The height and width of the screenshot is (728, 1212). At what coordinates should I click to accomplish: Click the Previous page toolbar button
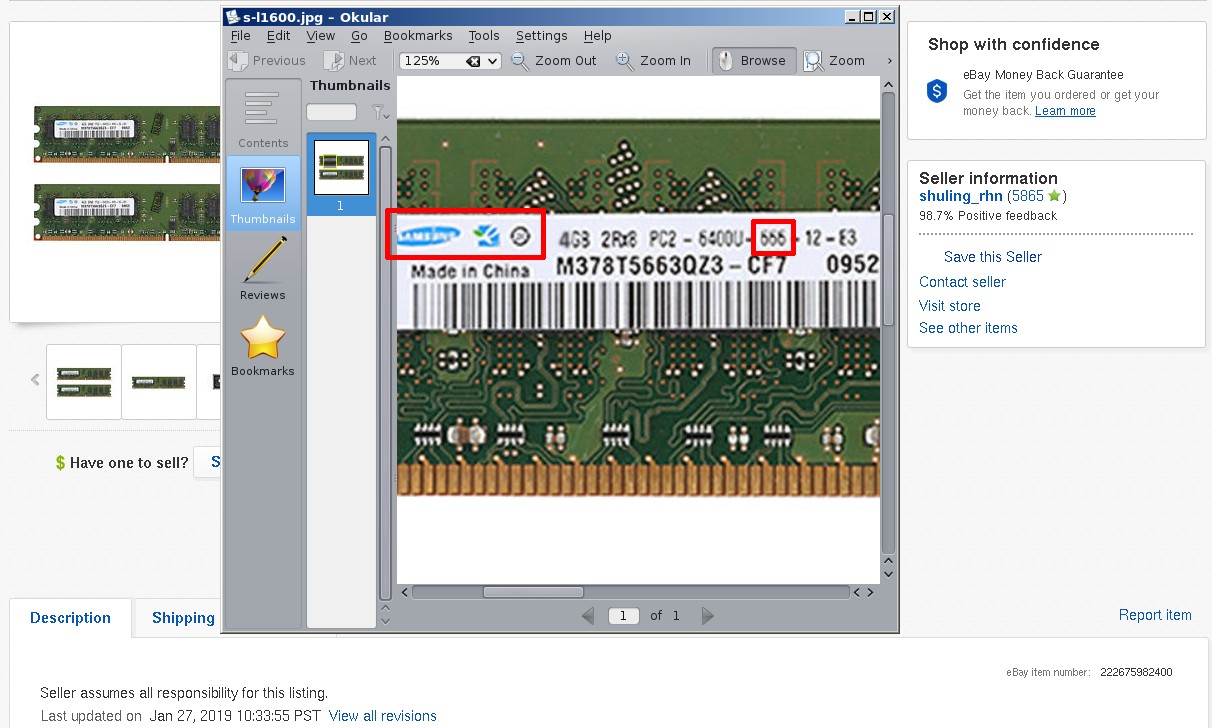click(x=267, y=61)
